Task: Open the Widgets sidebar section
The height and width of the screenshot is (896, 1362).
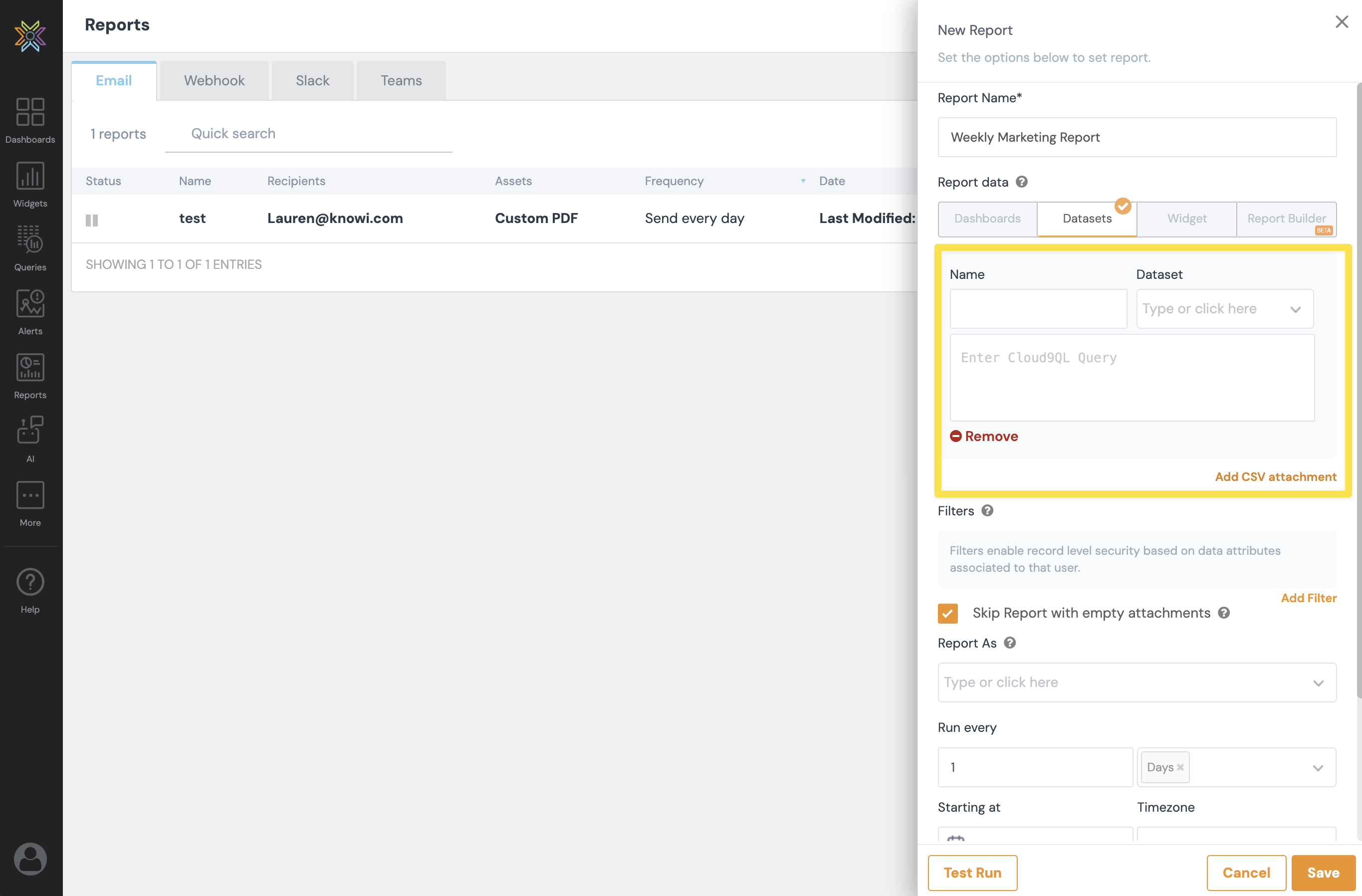Action: (30, 184)
